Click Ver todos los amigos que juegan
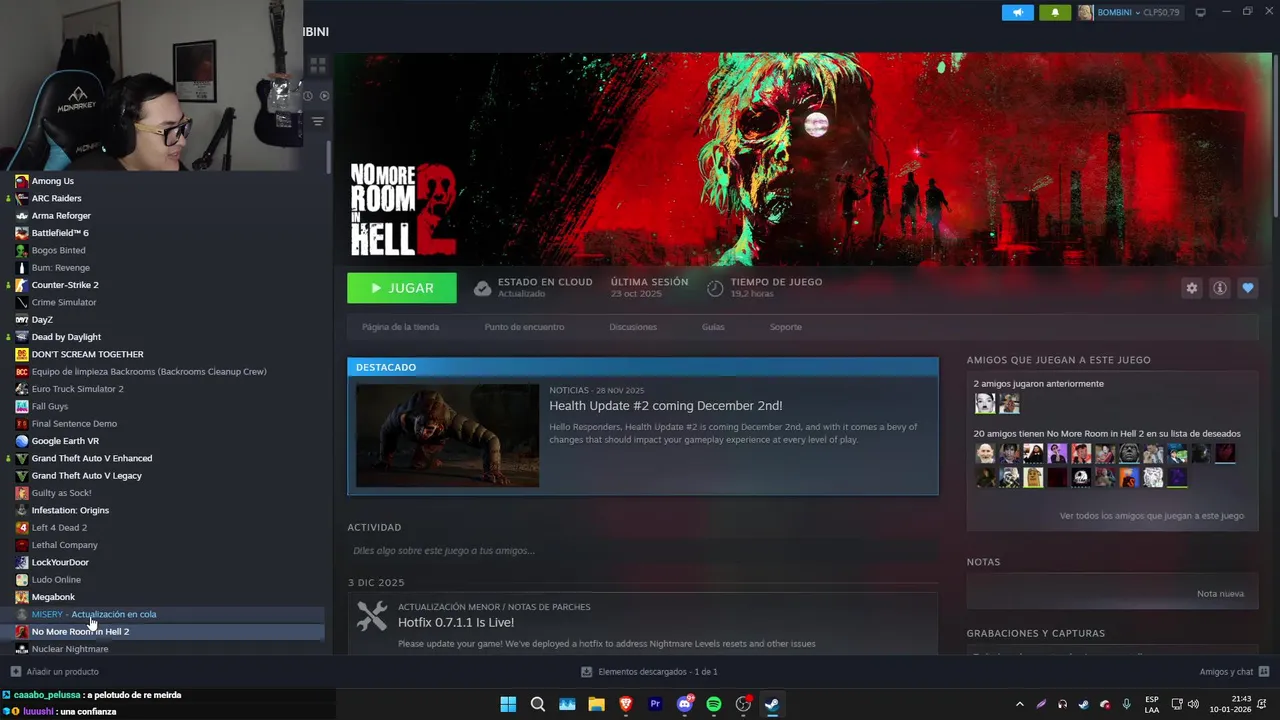The image size is (1280, 720). [1151, 516]
